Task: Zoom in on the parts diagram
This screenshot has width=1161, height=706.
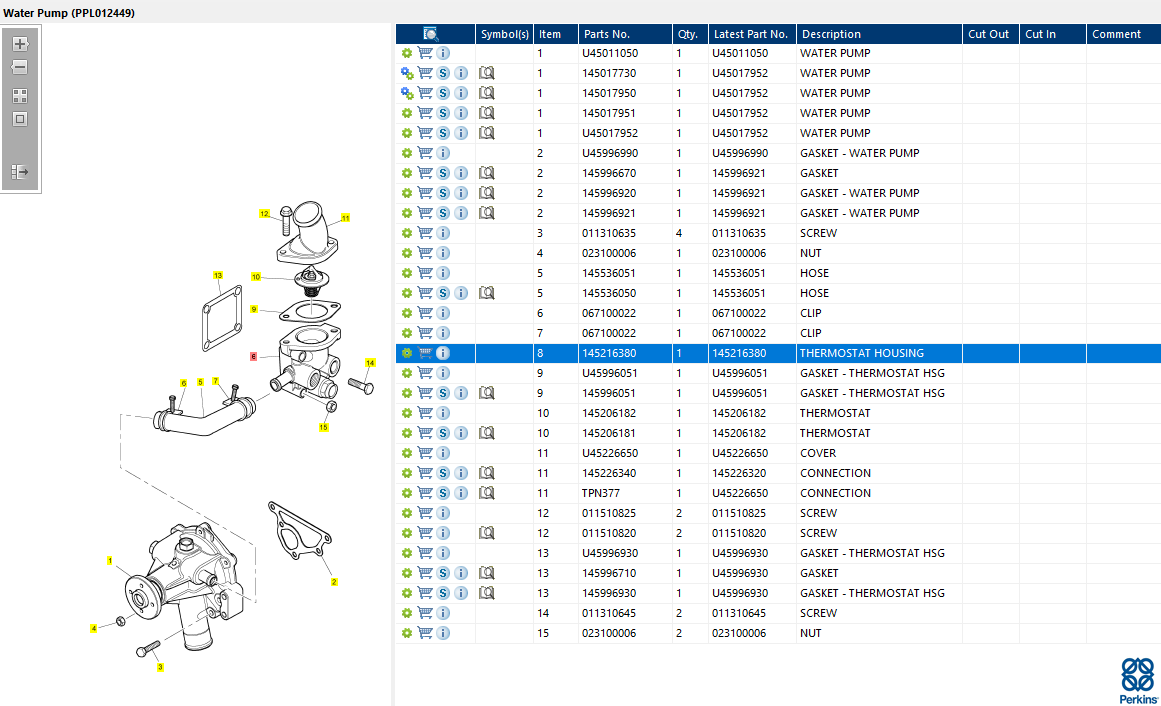Action: [x=20, y=44]
